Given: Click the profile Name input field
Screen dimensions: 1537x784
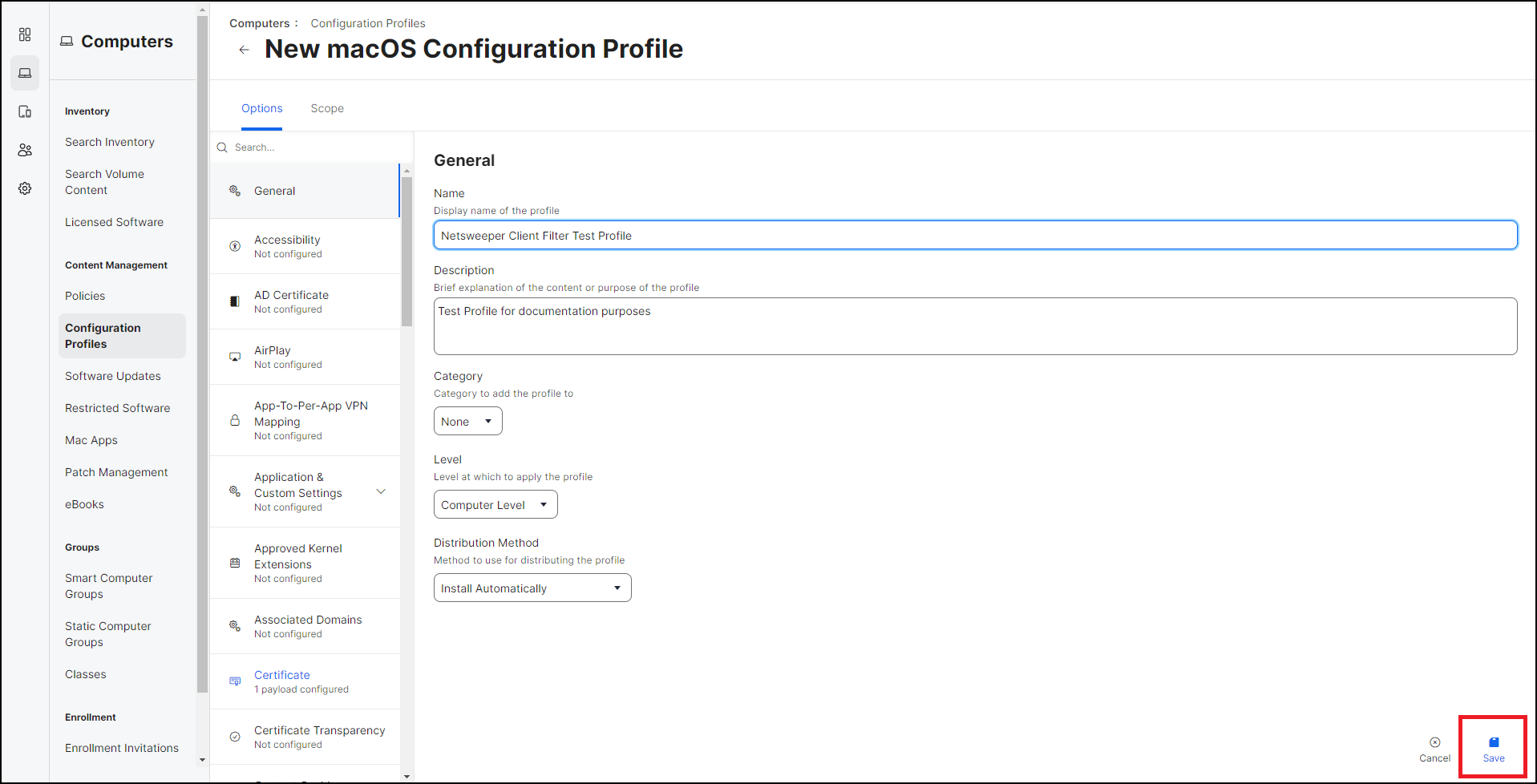Looking at the screenshot, I should (x=975, y=235).
